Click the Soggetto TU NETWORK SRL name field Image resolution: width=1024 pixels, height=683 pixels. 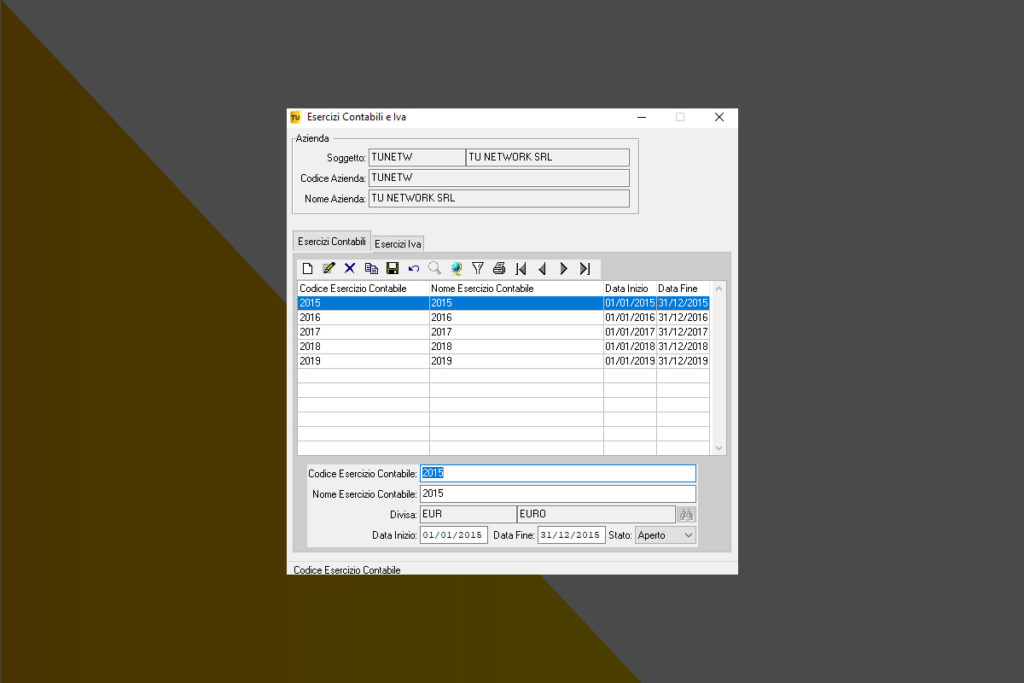(547, 157)
